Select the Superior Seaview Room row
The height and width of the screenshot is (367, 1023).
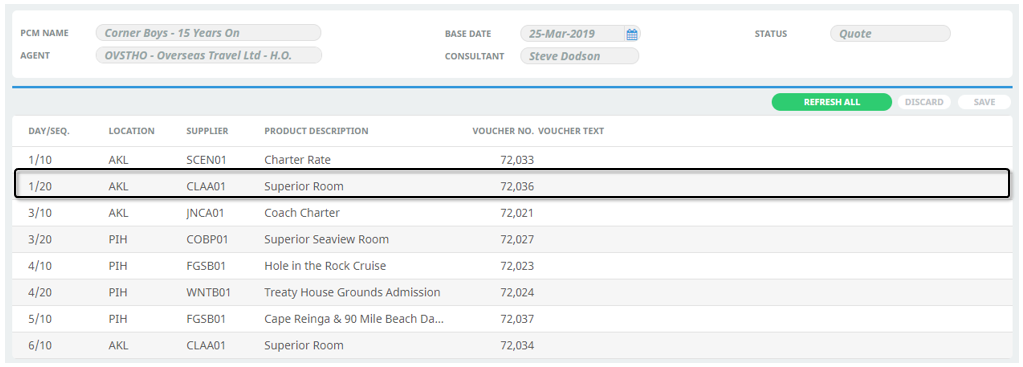pyautogui.click(x=512, y=239)
